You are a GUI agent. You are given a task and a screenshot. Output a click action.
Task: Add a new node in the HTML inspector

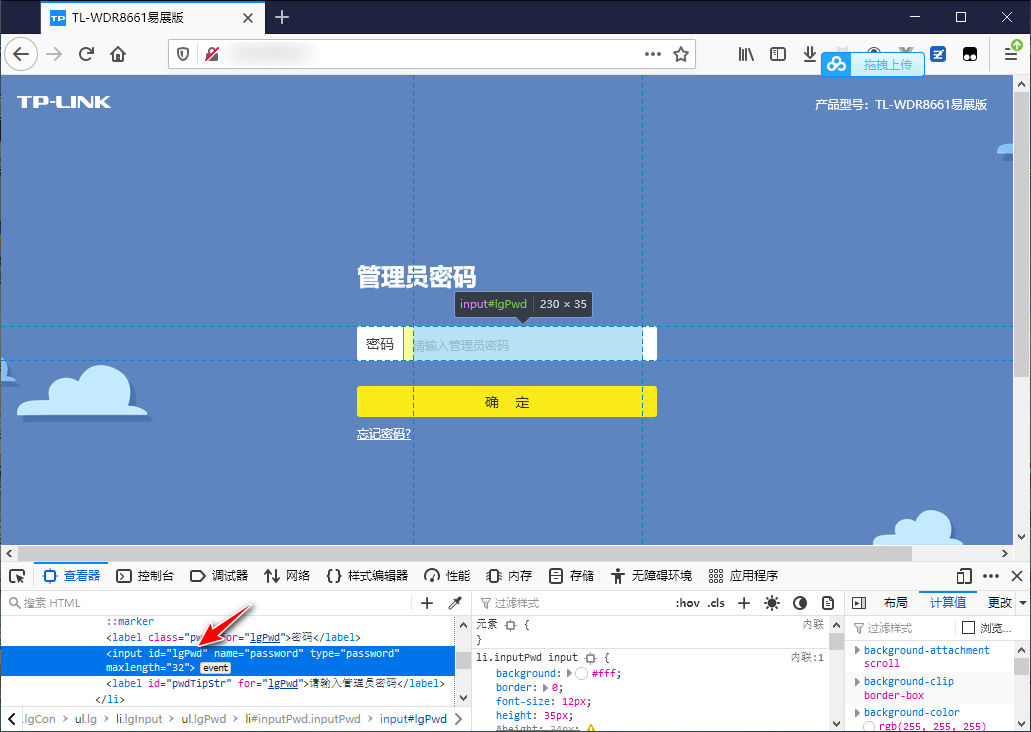[427, 603]
